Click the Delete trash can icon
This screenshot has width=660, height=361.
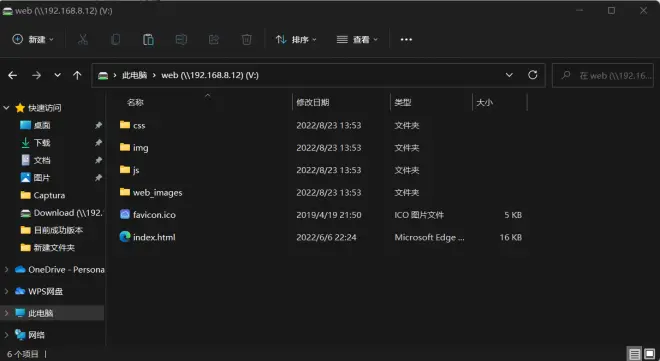point(247,40)
